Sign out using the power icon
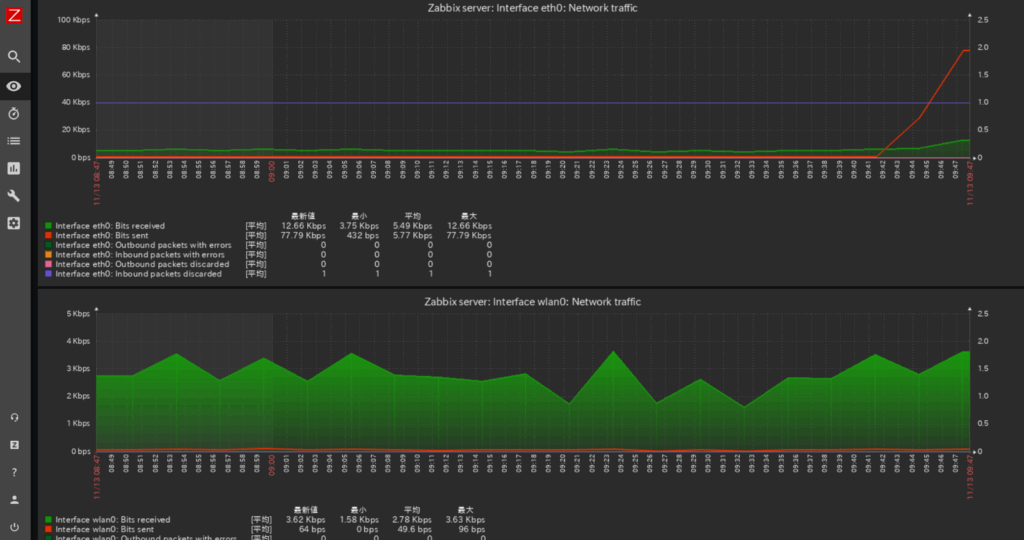The image size is (1024, 540). (14, 526)
